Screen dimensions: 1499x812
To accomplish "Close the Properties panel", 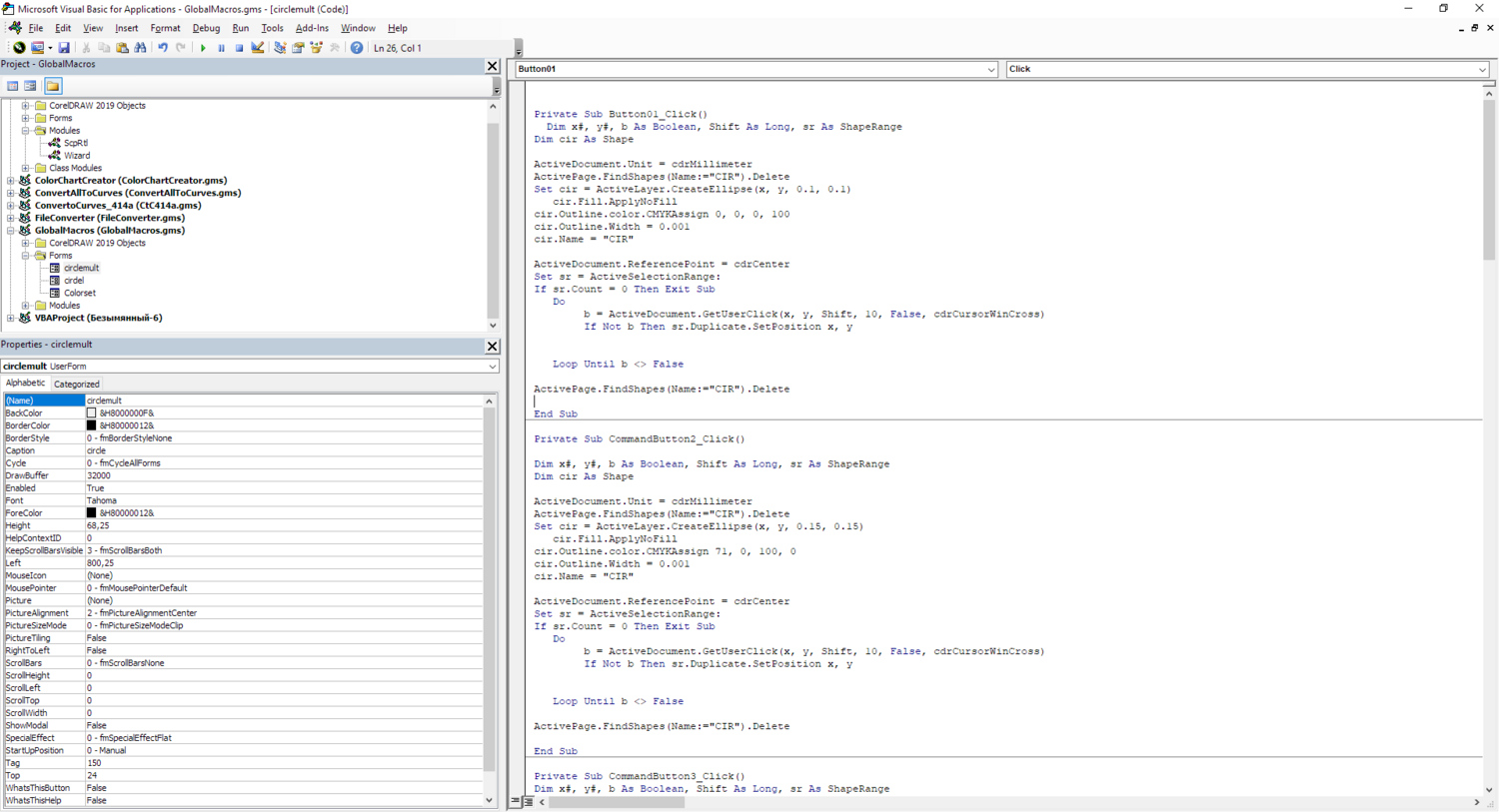I will [x=492, y=346].
